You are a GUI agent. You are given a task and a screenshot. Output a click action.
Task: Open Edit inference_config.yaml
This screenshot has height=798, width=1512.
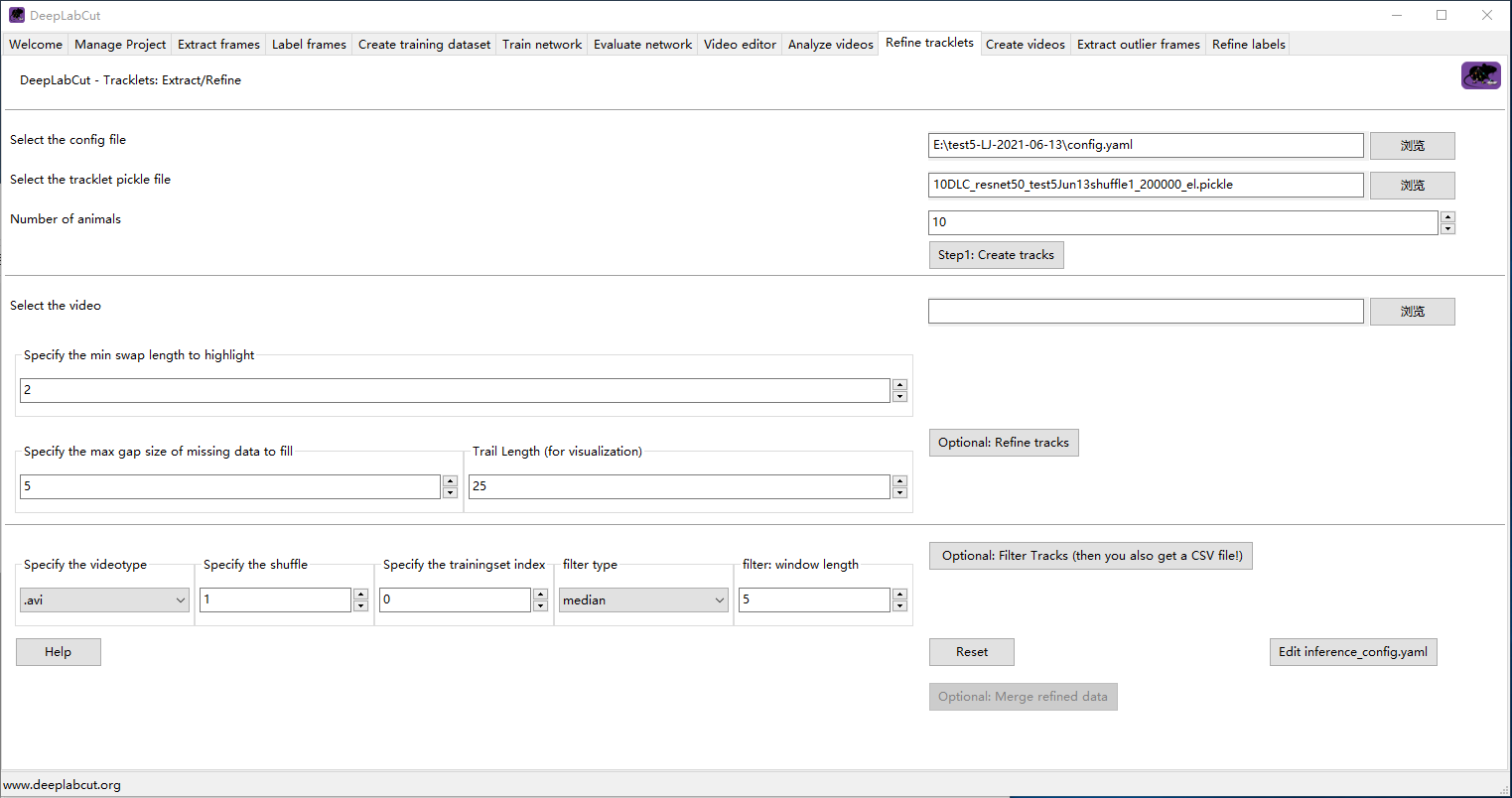click(x=1352, y=651)
